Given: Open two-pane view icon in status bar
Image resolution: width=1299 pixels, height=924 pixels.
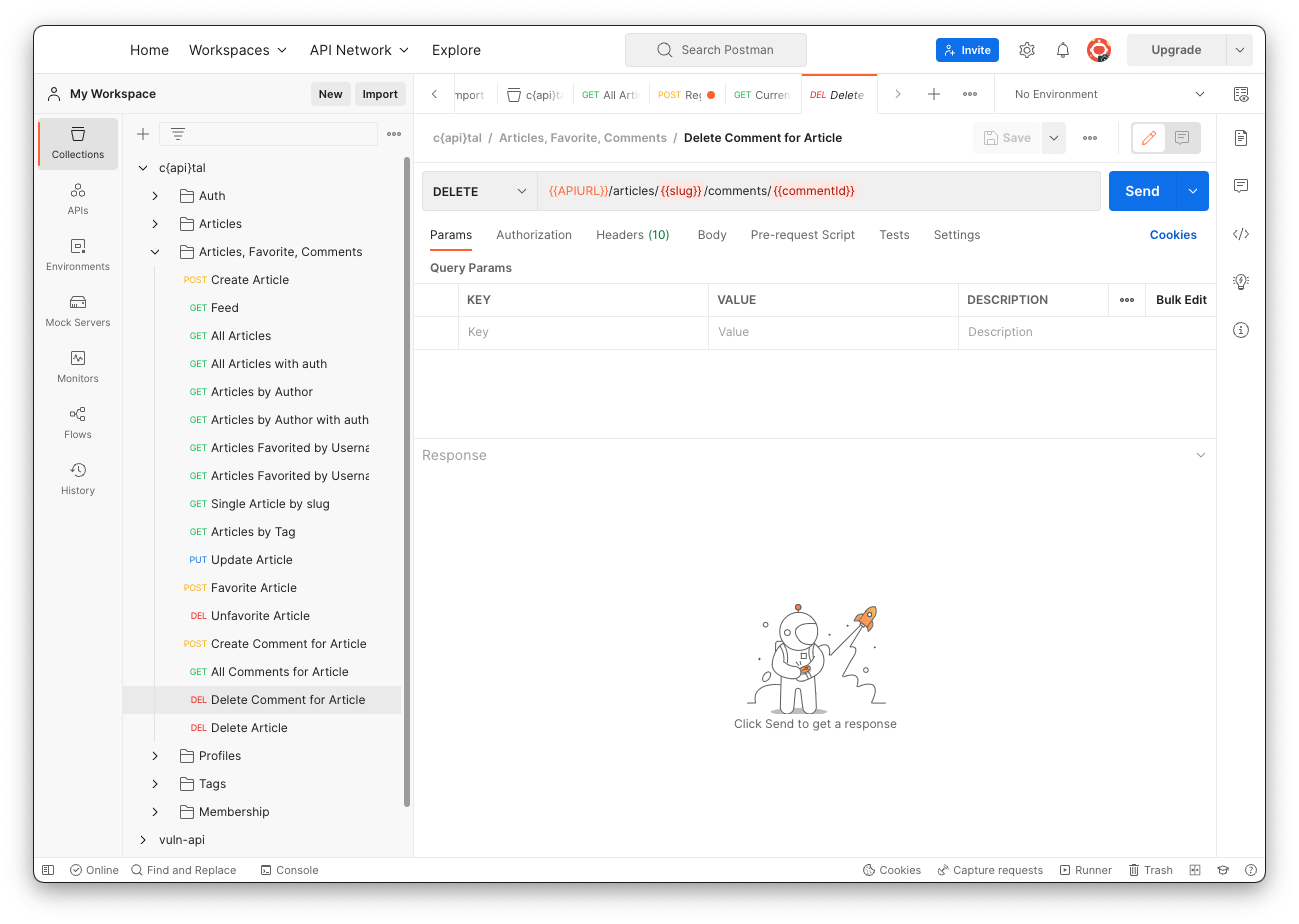Looking at the screenshot, I should 1195,870.
